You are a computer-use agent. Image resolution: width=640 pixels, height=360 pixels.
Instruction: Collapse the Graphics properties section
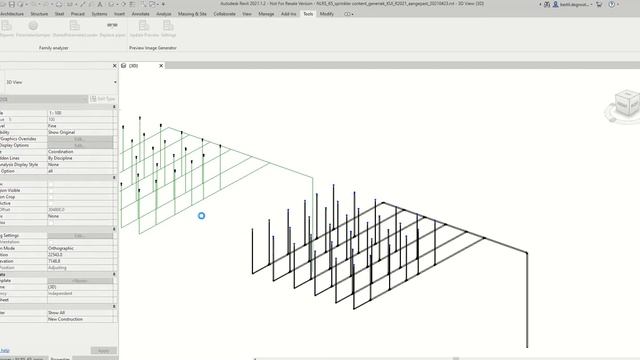pyautogui.click(x=114, y=107)
